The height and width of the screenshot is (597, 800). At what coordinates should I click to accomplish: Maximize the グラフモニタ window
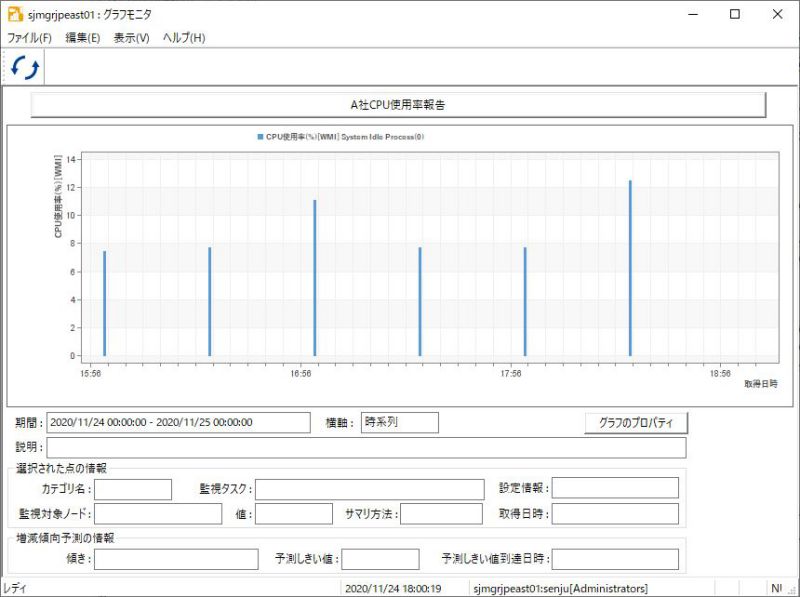click(x=735, y=14)
